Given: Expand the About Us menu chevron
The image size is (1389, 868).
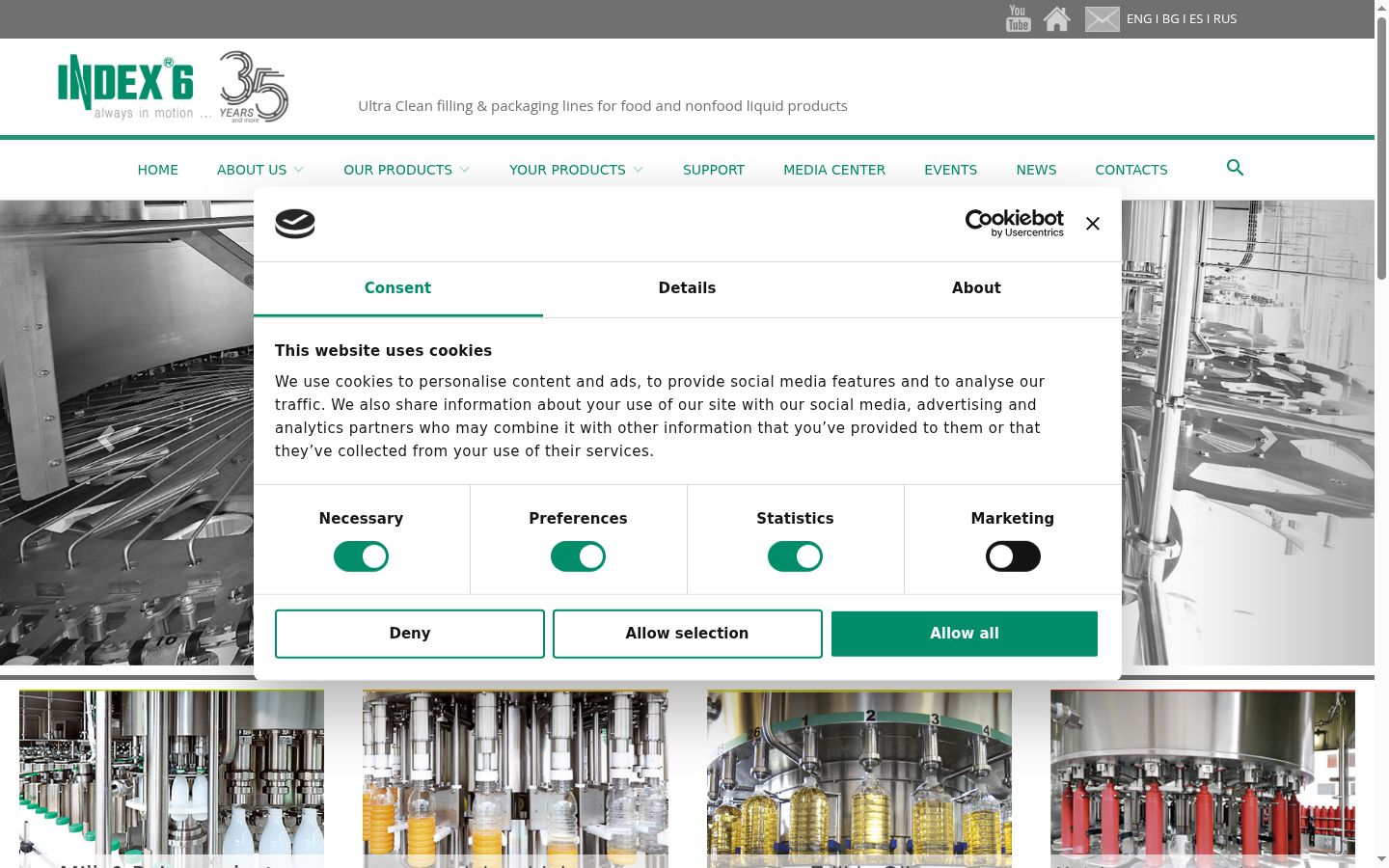Looking at the screenshot, I should coord(299,170).
